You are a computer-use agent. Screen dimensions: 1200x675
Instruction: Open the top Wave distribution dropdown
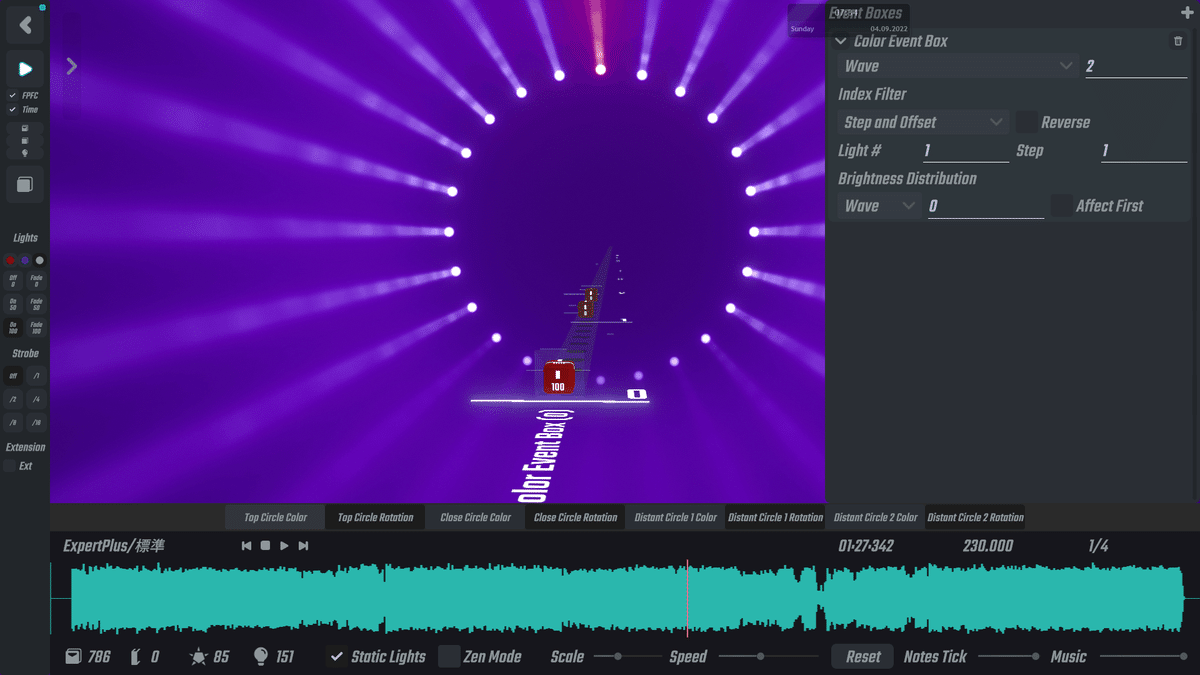tap(958, 66)
